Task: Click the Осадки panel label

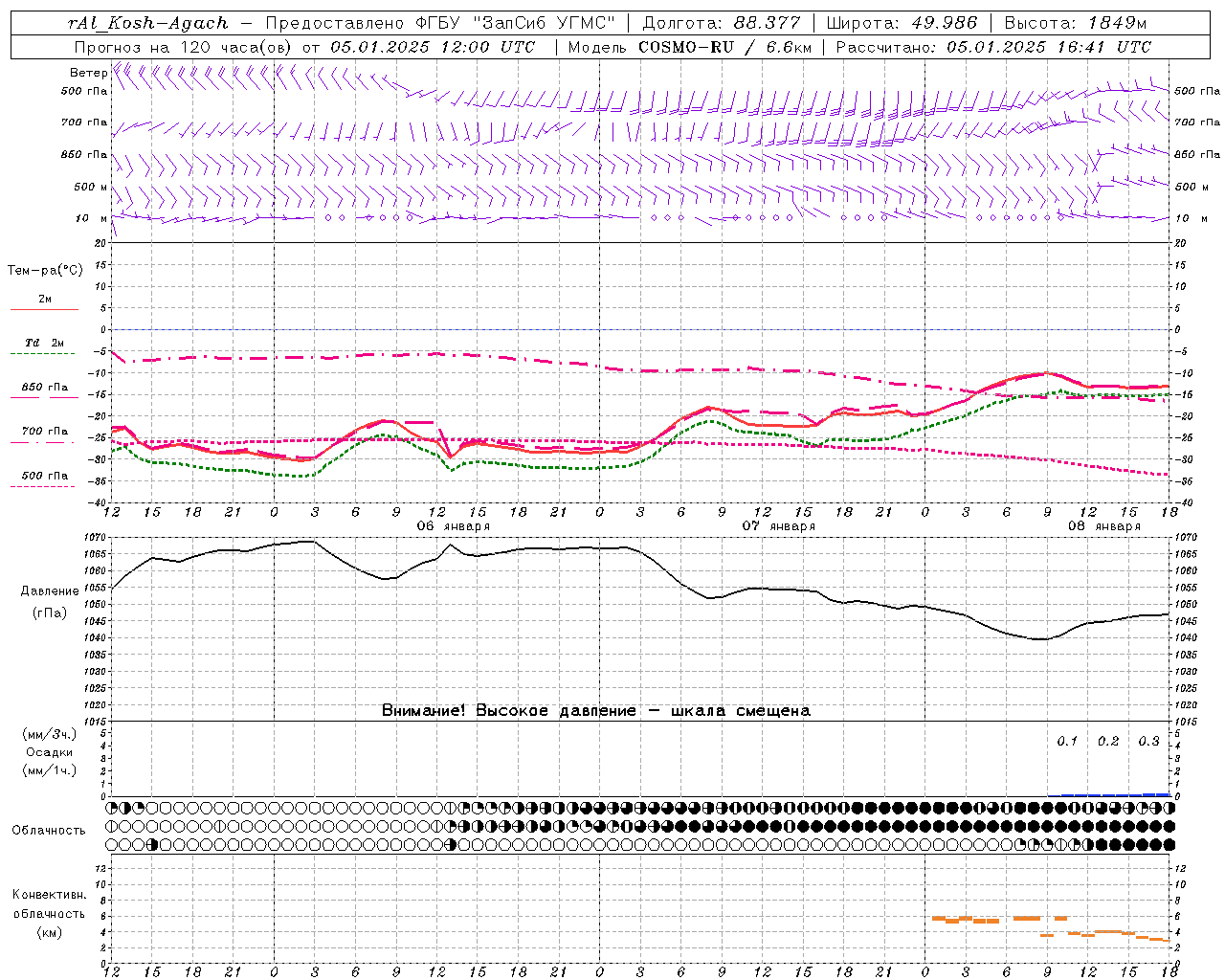Action: (50, 752)
